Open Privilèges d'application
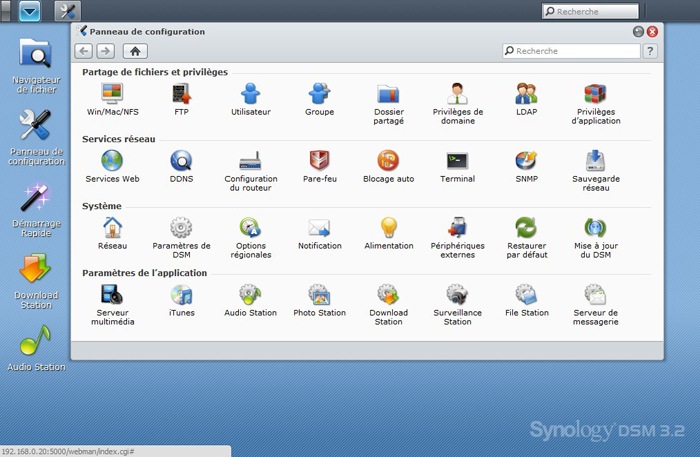The width and height of the screenshot is (700, 457). (x=596, y=104)
